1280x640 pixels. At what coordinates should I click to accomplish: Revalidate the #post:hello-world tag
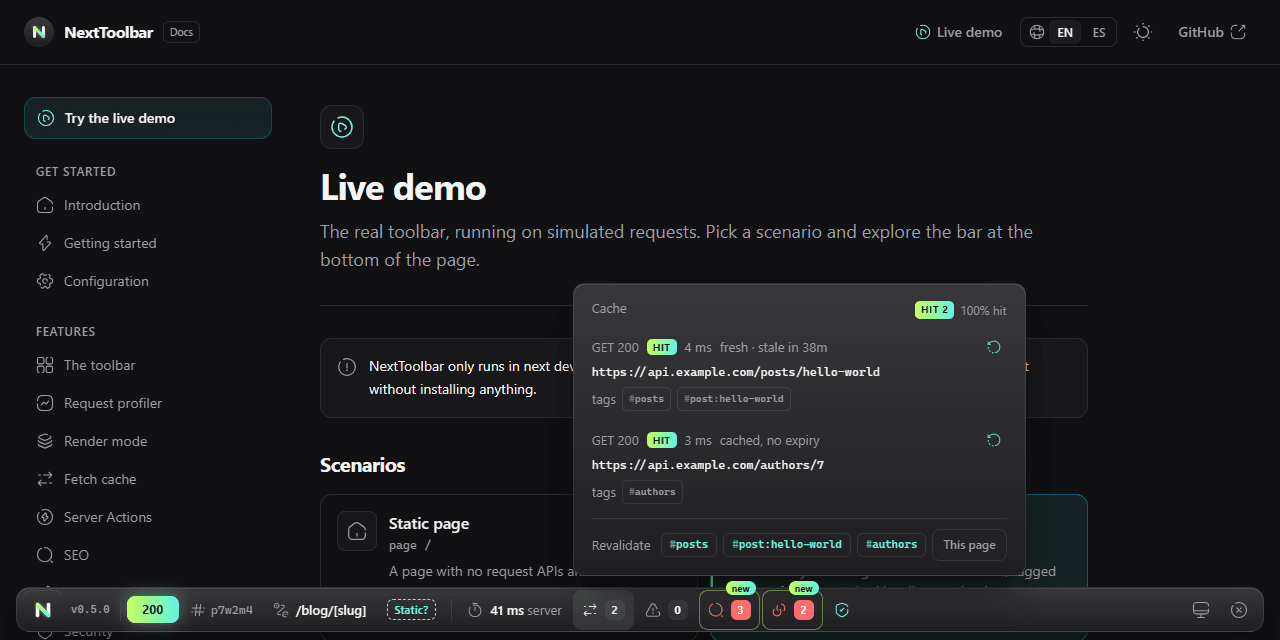tap(787, 545)
